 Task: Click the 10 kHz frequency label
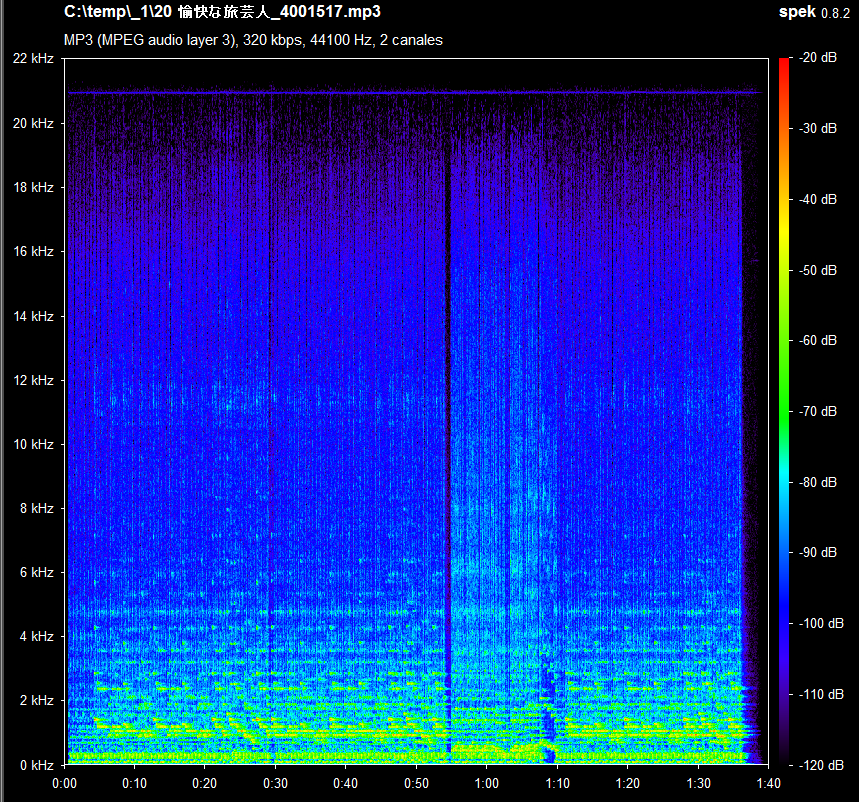click(x=33, y=444)
